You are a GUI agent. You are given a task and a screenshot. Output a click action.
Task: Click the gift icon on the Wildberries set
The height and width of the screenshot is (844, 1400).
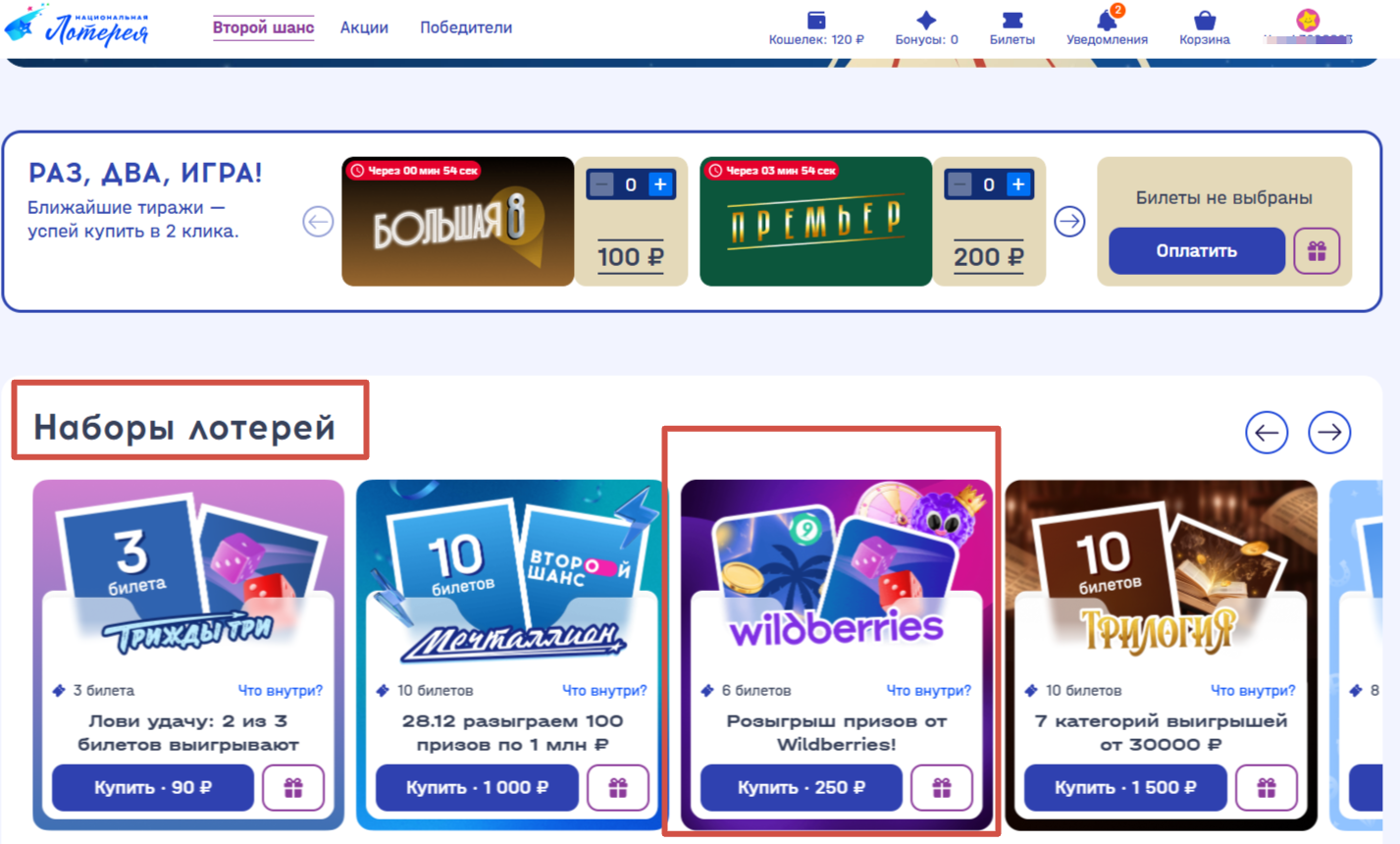tap(942, 787)
